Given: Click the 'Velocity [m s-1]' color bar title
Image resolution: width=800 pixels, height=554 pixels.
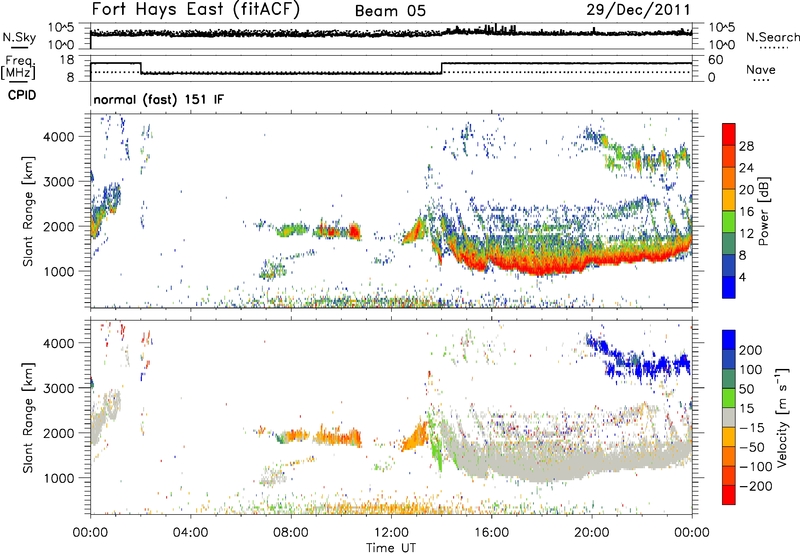Looking at the screenshot, I should pos(782,417).
